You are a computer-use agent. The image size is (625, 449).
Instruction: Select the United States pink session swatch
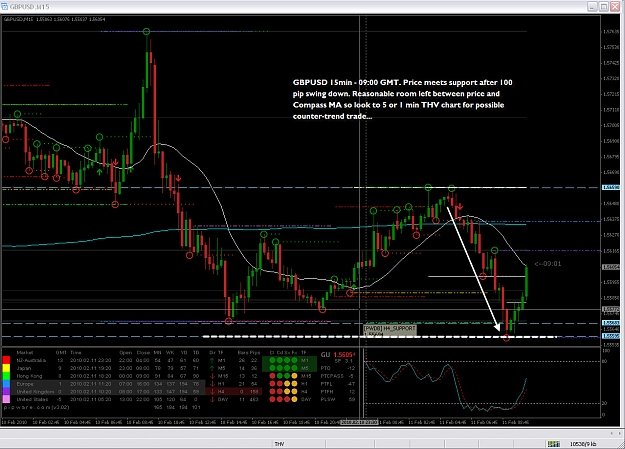point(6,399)
